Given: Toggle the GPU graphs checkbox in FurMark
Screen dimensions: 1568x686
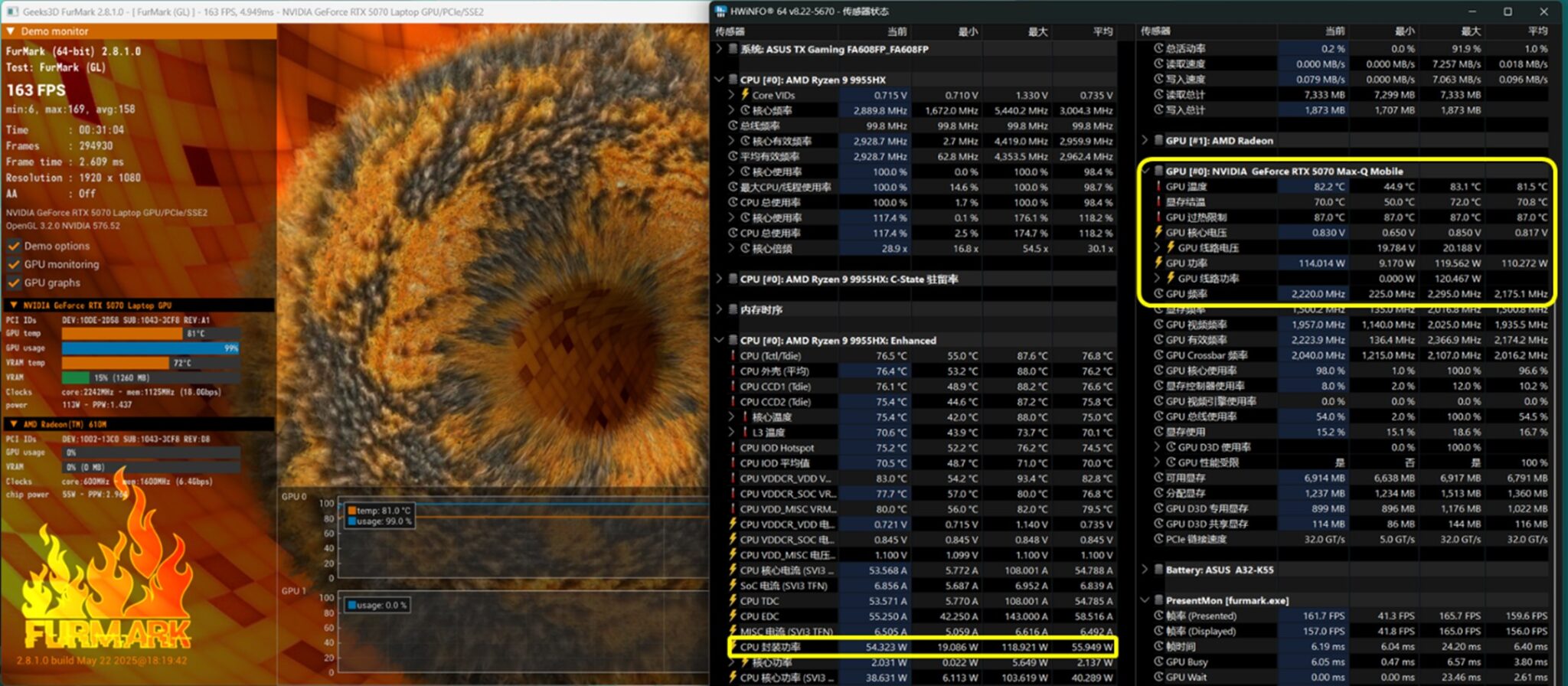Looking at the screenshot, I should [14, 283].
